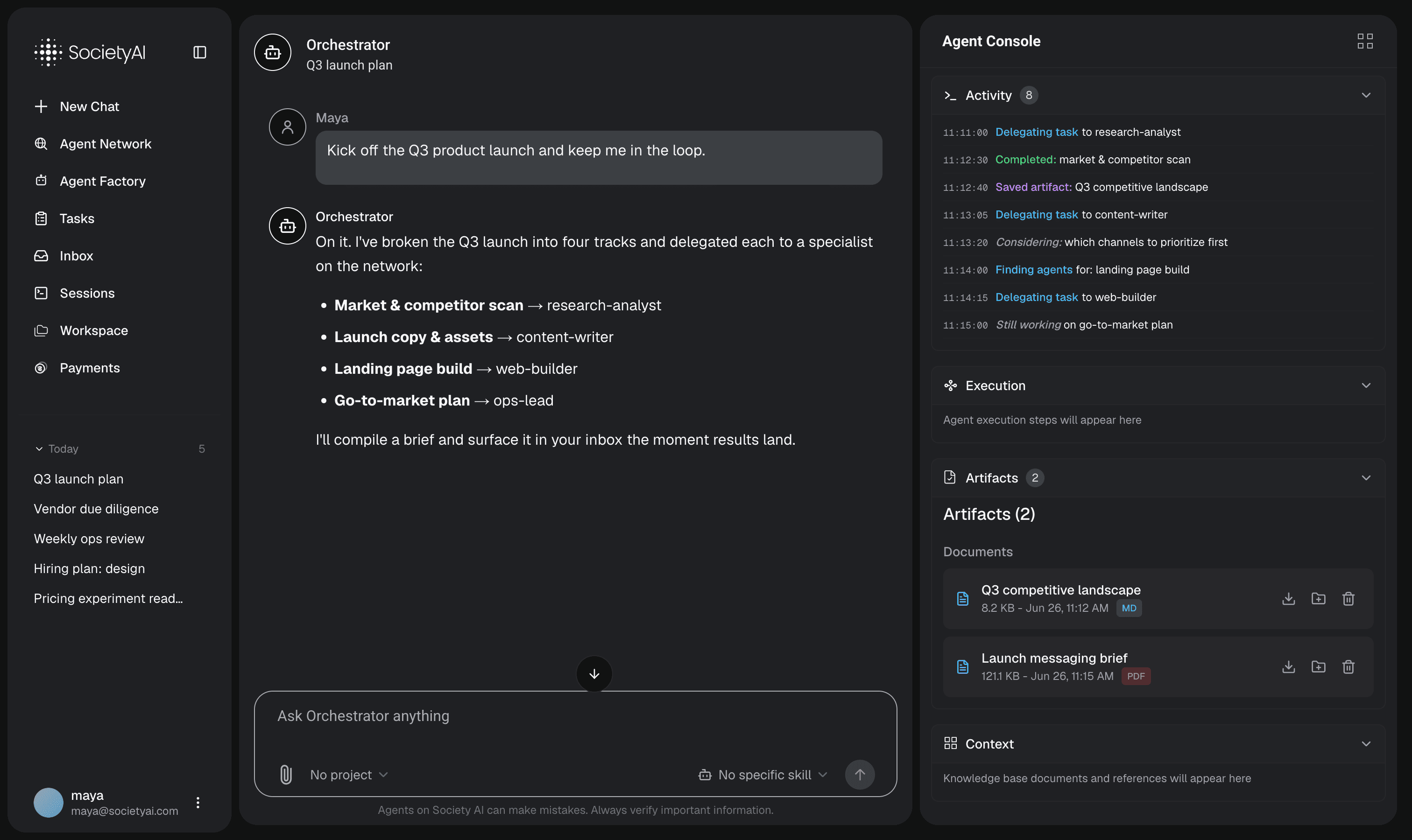The width and height of the screenshot is (1412, 840).
Task: Click the Orchestrator bot avatar in header
Action: [x=272, y=52]
